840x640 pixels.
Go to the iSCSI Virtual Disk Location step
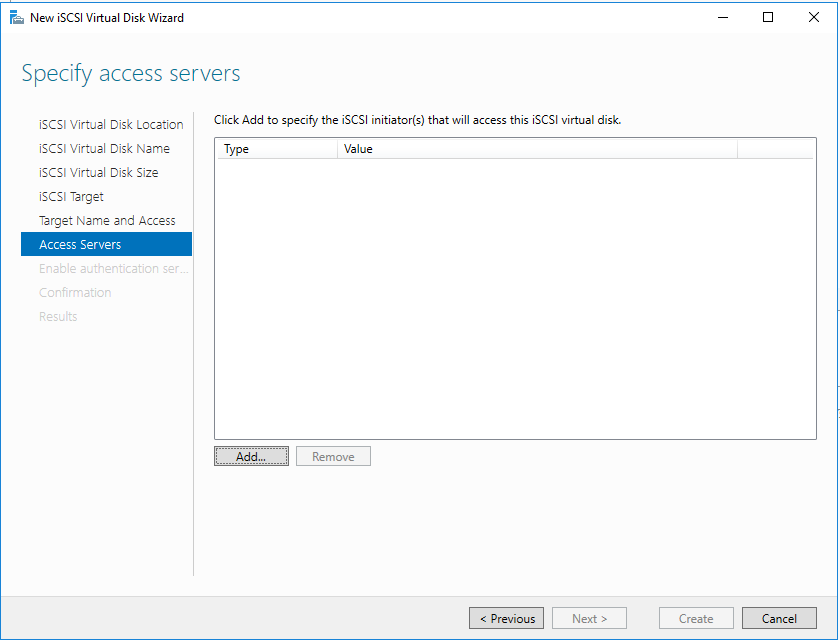tap(111, 125)
